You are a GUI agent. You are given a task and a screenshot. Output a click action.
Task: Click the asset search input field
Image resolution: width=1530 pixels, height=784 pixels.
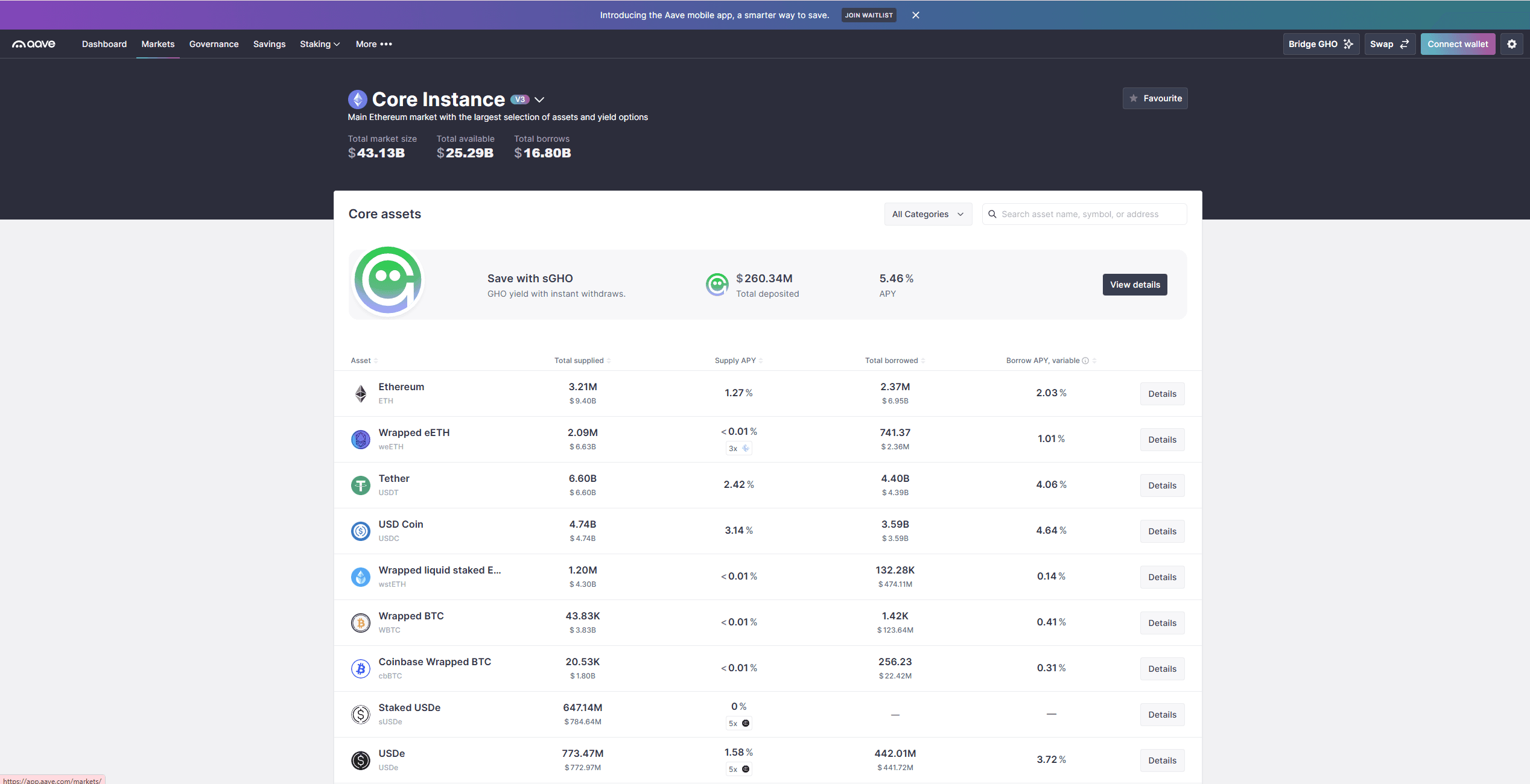[x=1084, y=213]
